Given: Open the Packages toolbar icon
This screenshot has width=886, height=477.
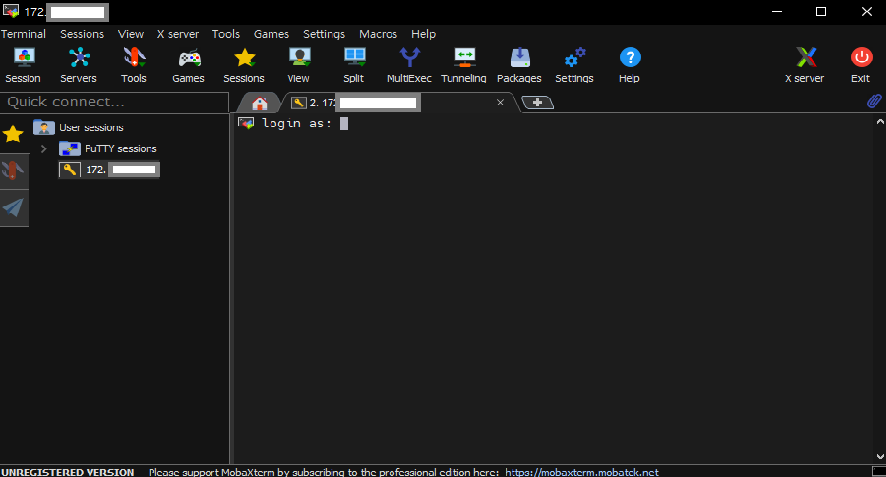Looking at the screenshot, I should pos(519,65).
